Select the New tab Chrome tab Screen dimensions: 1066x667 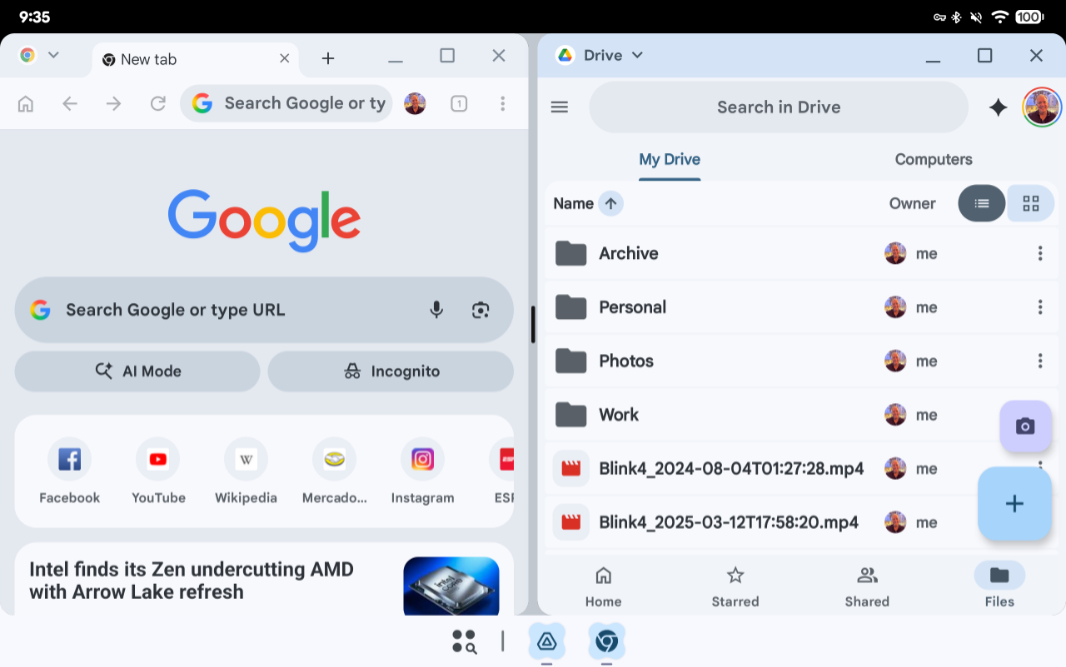(x=196, y=60)
